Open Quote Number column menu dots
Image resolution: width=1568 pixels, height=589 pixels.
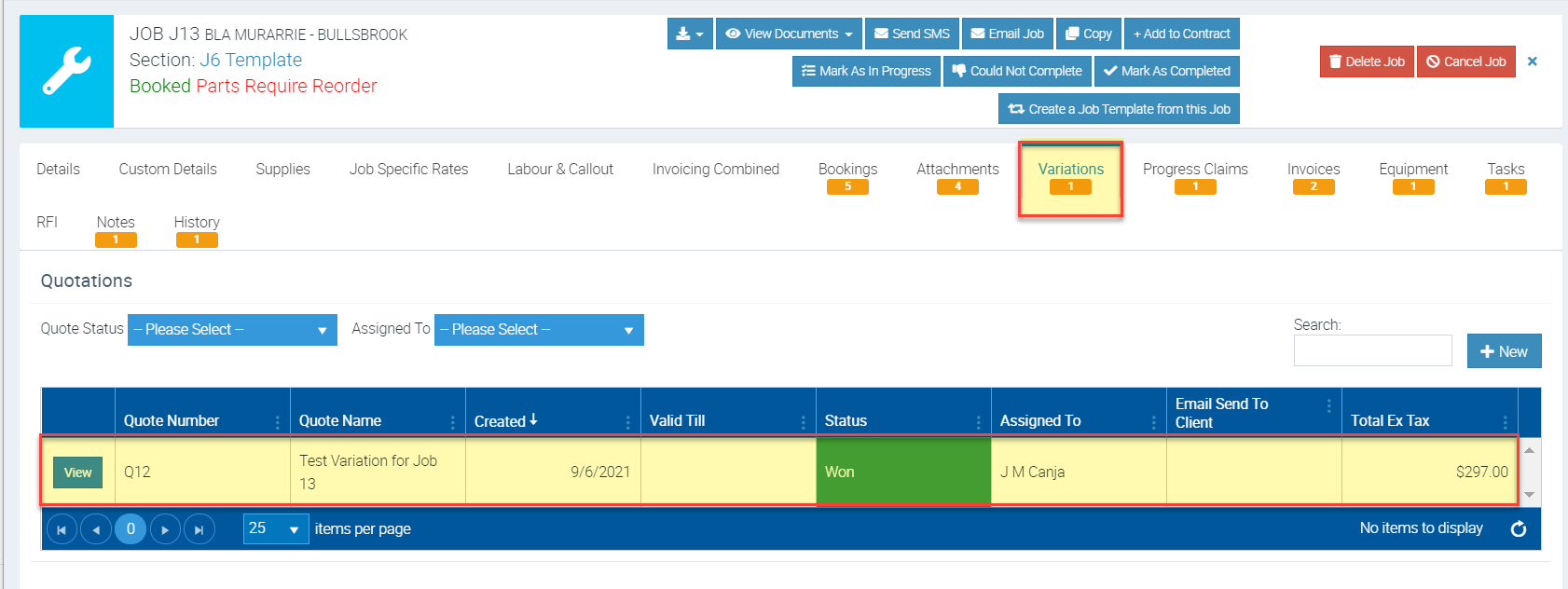278,422
